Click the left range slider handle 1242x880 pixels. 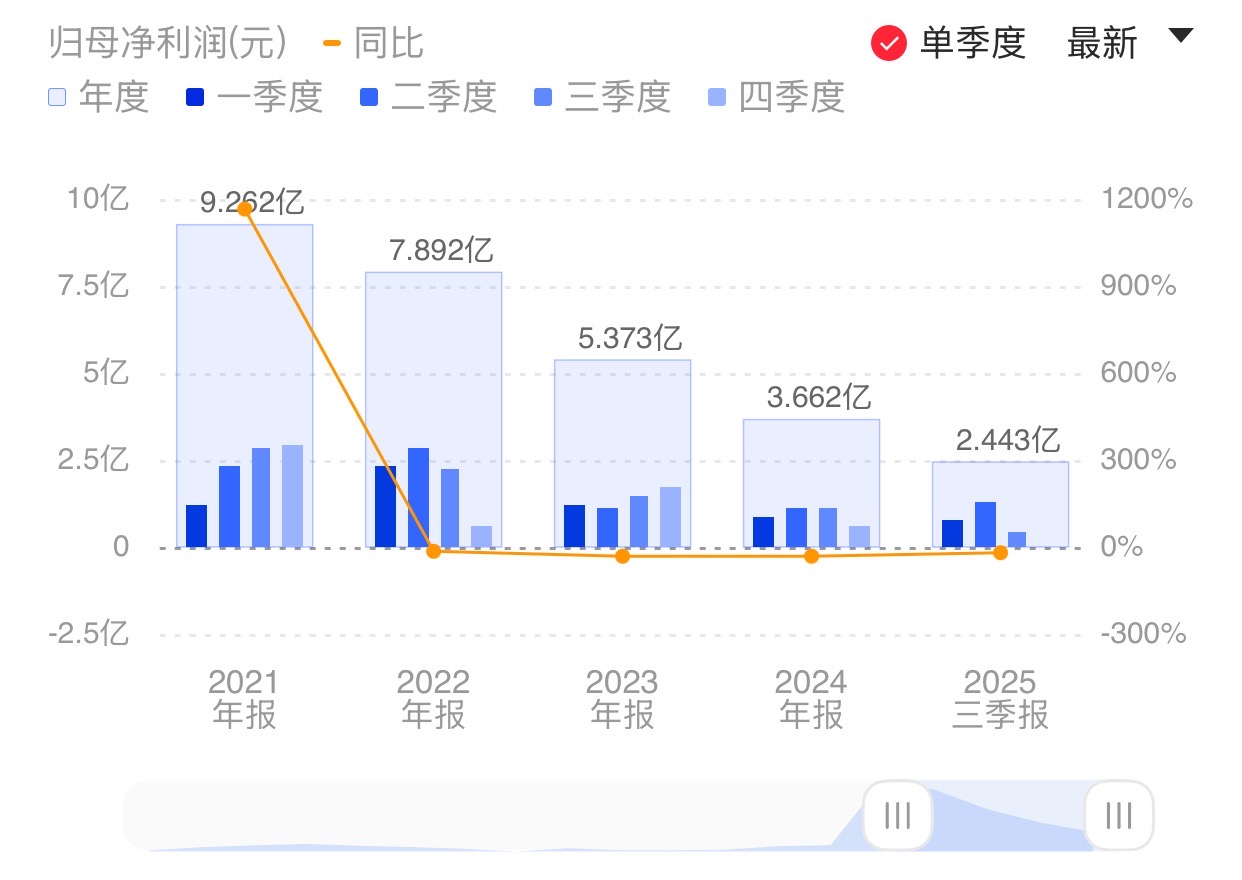[x=897, y=816]
